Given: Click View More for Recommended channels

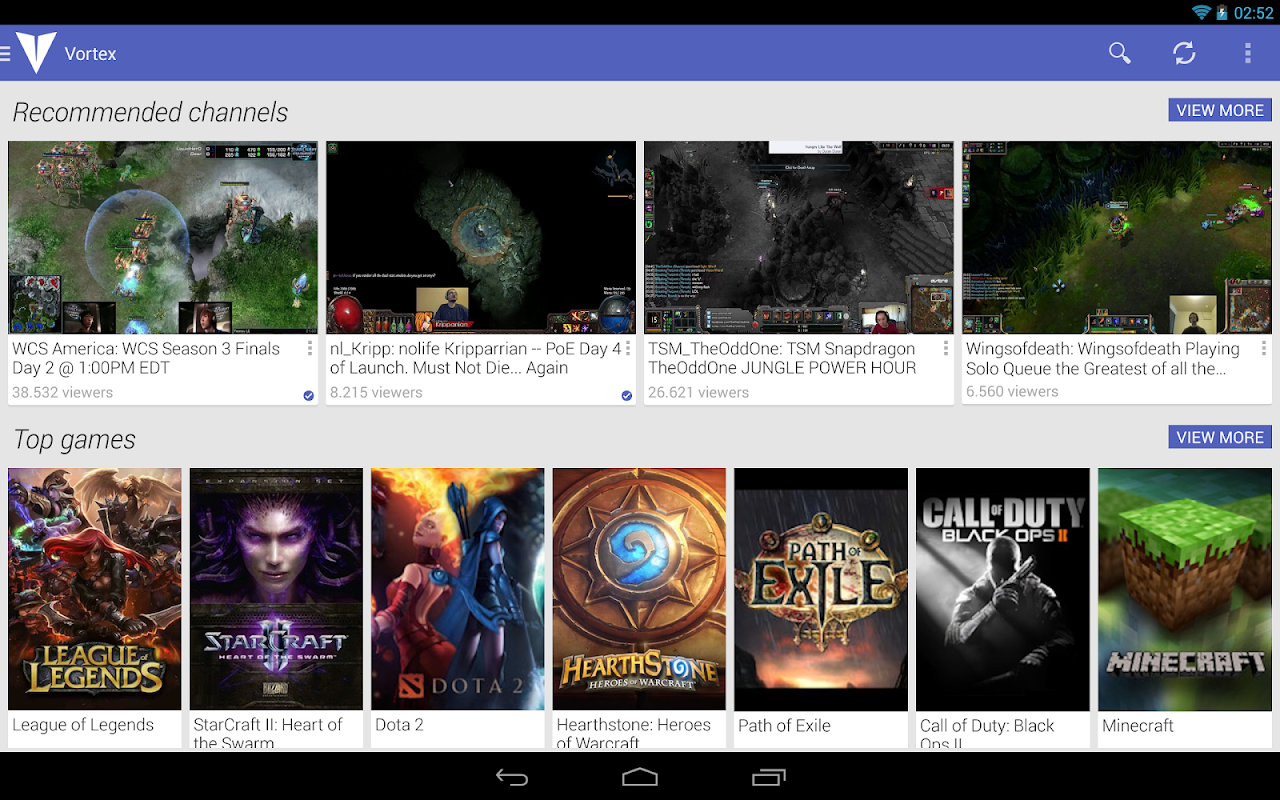Looking at the screenshot, I should [x=1220, y=110].
